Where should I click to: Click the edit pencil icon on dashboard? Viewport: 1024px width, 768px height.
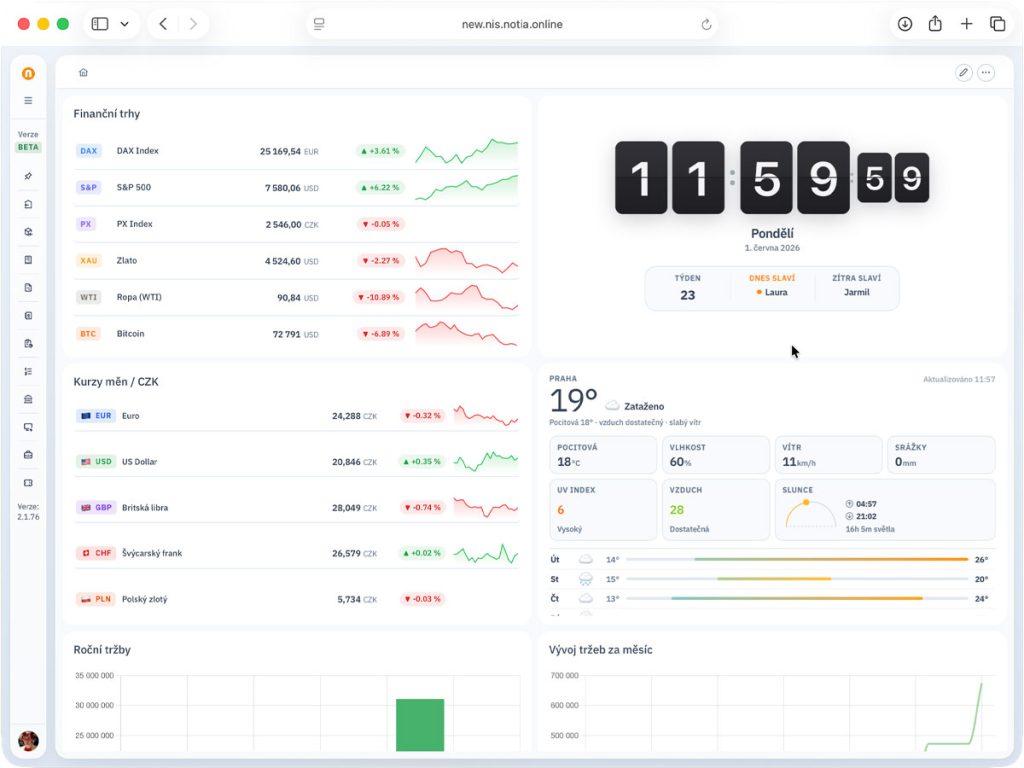pyautogui.click(x=963, y=72)
